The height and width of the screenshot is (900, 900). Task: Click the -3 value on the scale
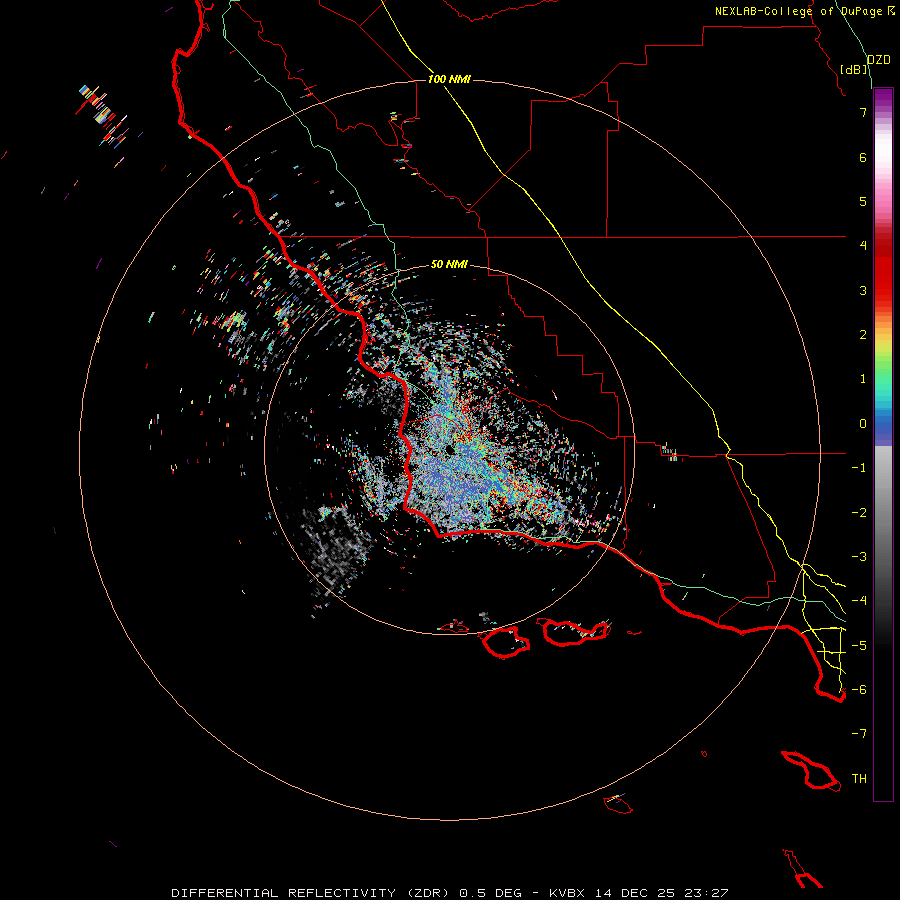pyautogui.click(x=859, y=557)
